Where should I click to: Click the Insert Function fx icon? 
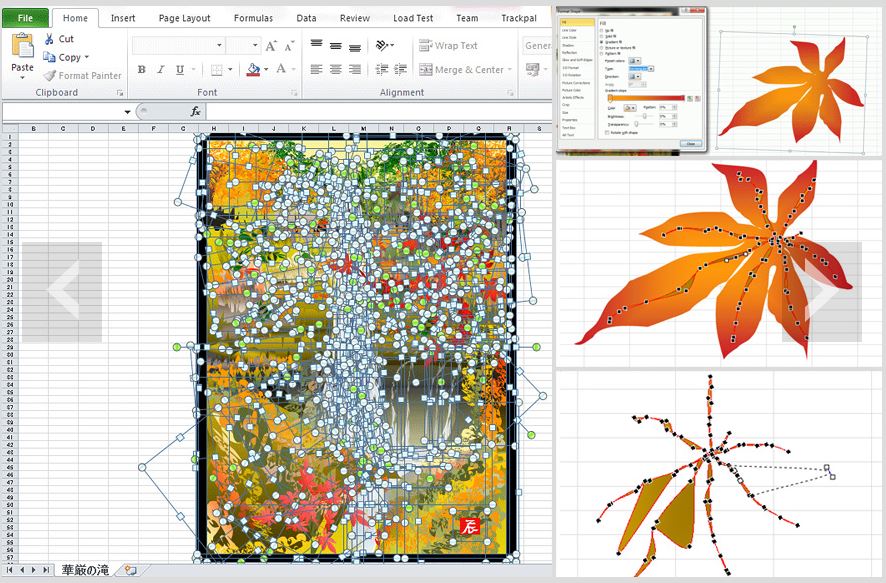click(196, 111)
